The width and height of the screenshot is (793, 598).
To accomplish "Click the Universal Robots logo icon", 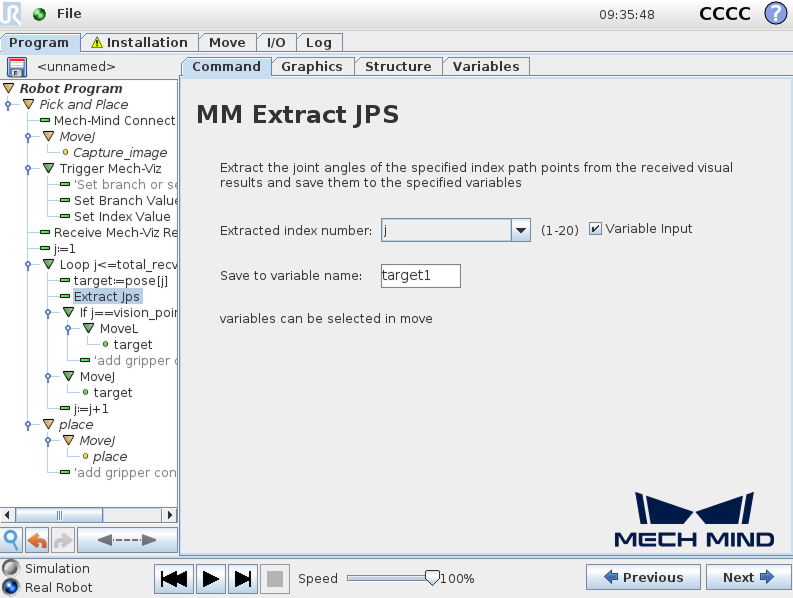I will pos(11,14).
